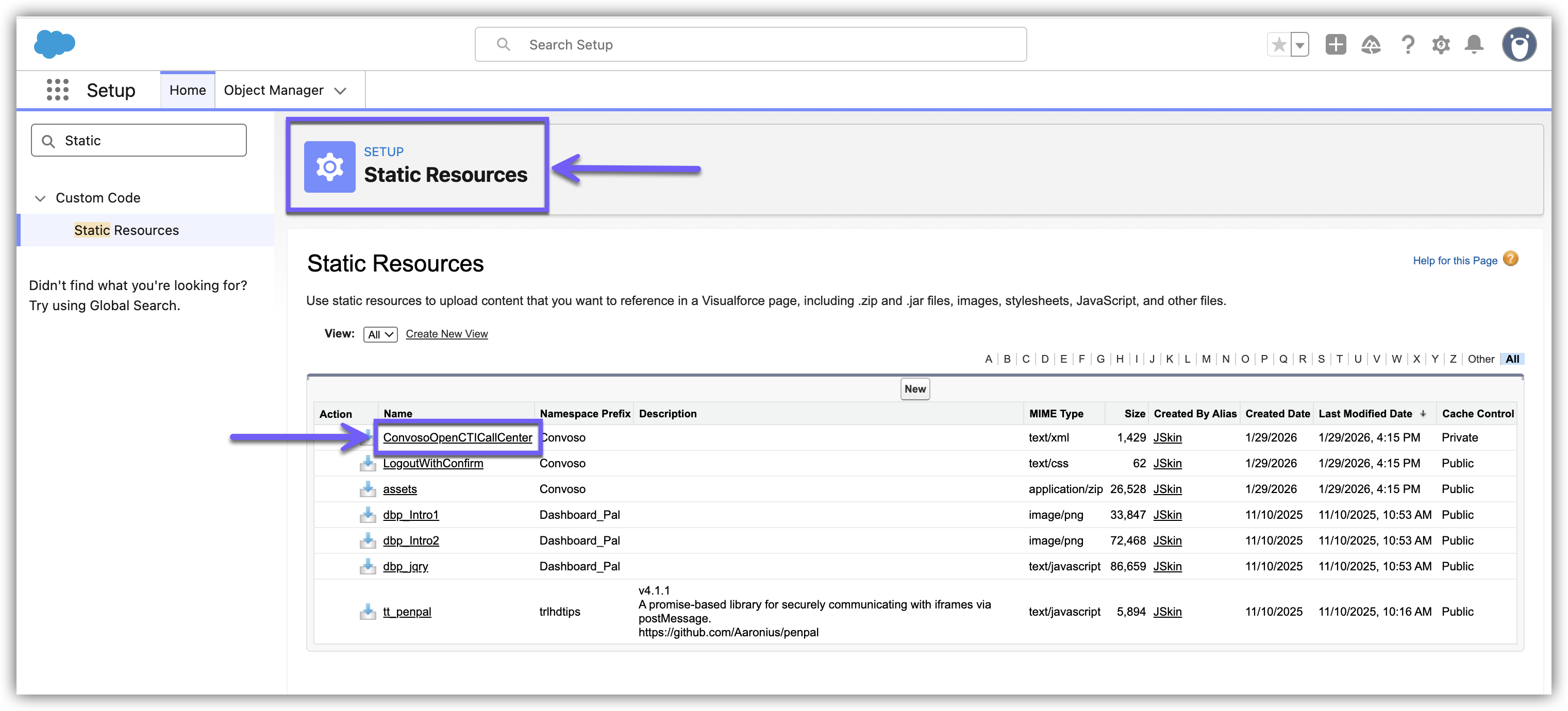Screen dimensions: 1568x711
Task: Click the favorites star icon
Action: click(1279, 44)
